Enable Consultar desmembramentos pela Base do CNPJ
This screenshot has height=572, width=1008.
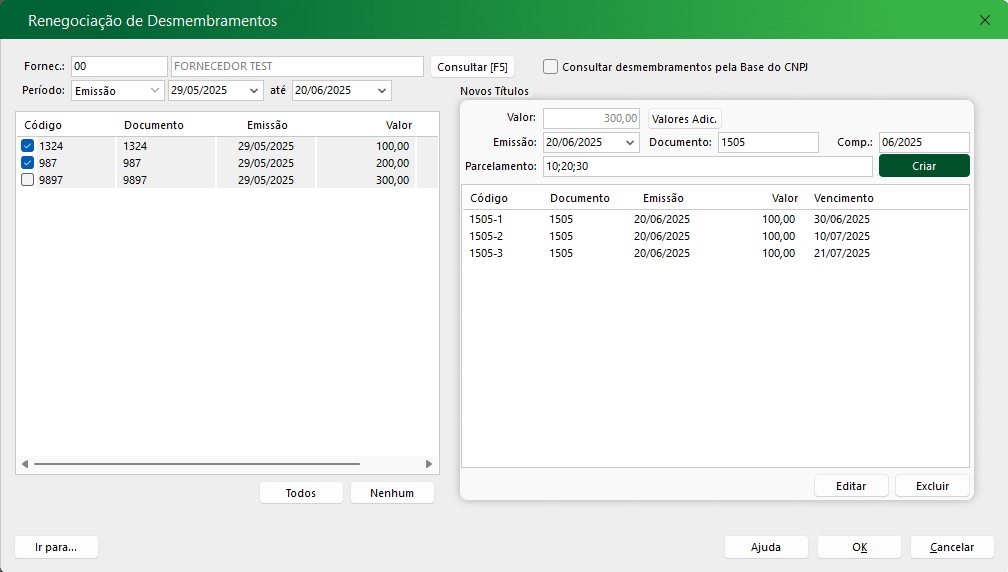click(x=551, y=67)
